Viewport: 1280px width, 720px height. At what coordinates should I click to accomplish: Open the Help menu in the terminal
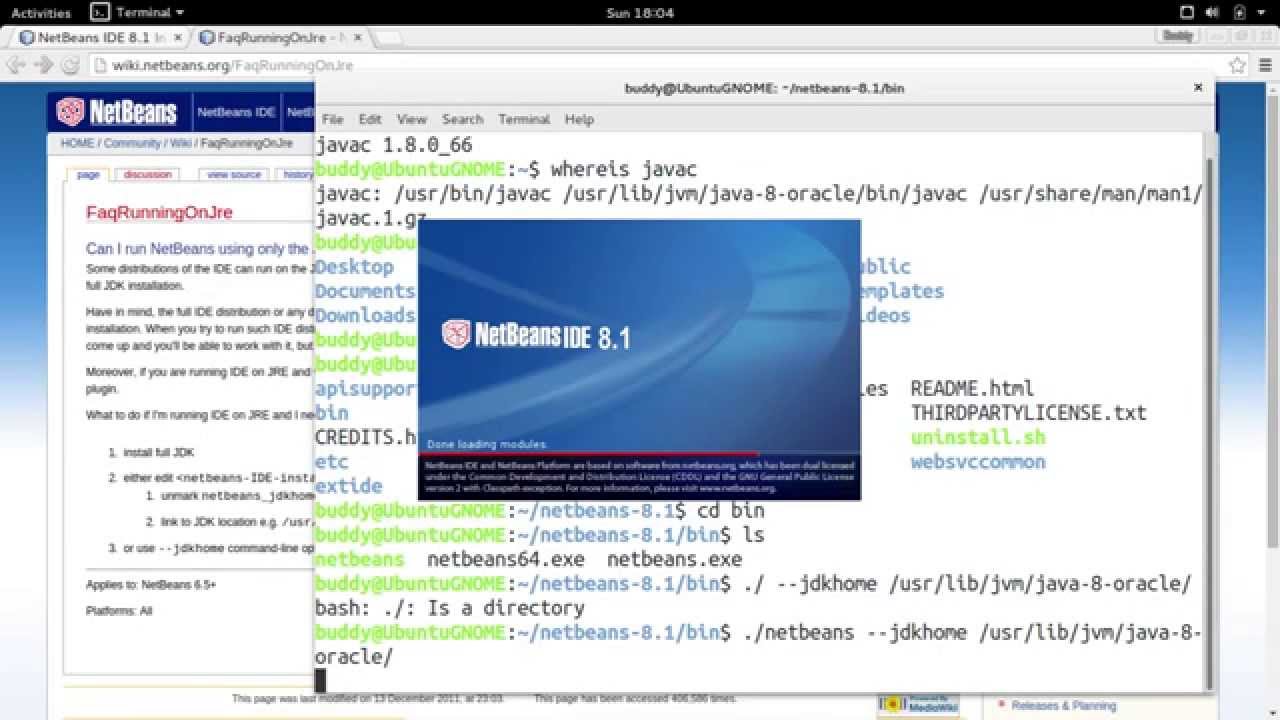(x=579, y=119)
